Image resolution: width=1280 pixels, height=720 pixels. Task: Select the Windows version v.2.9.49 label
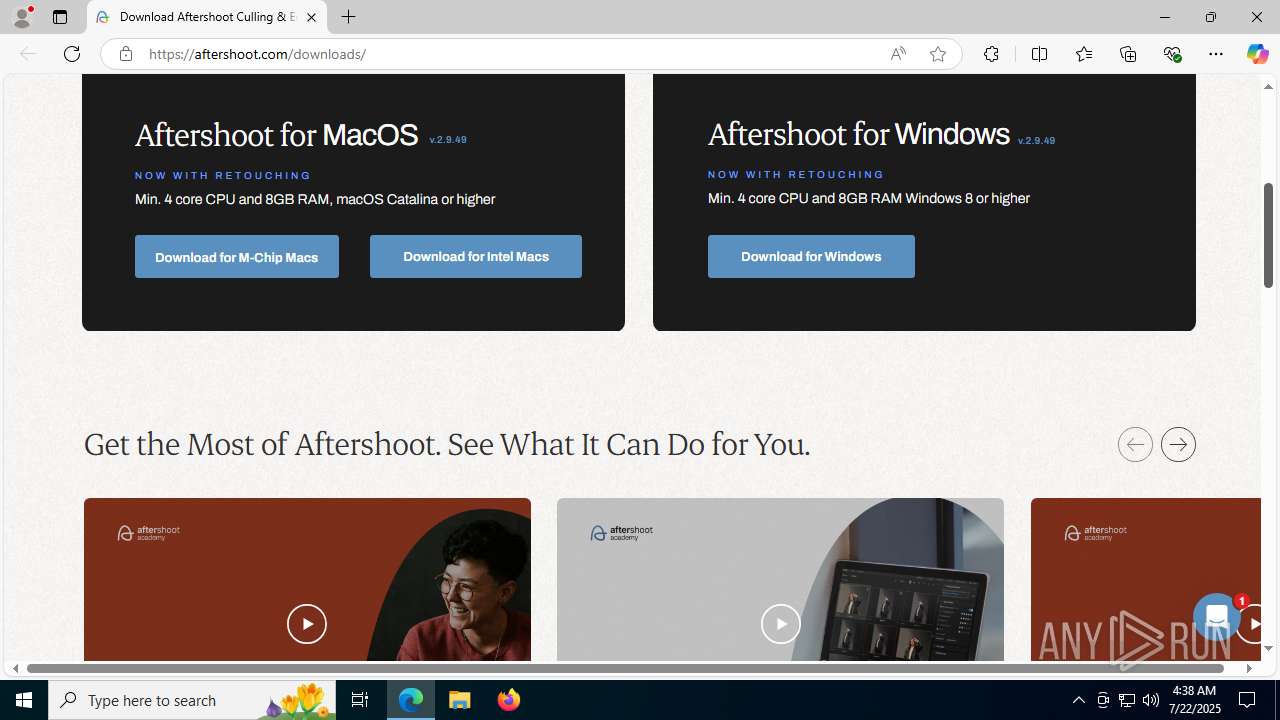1036,141
